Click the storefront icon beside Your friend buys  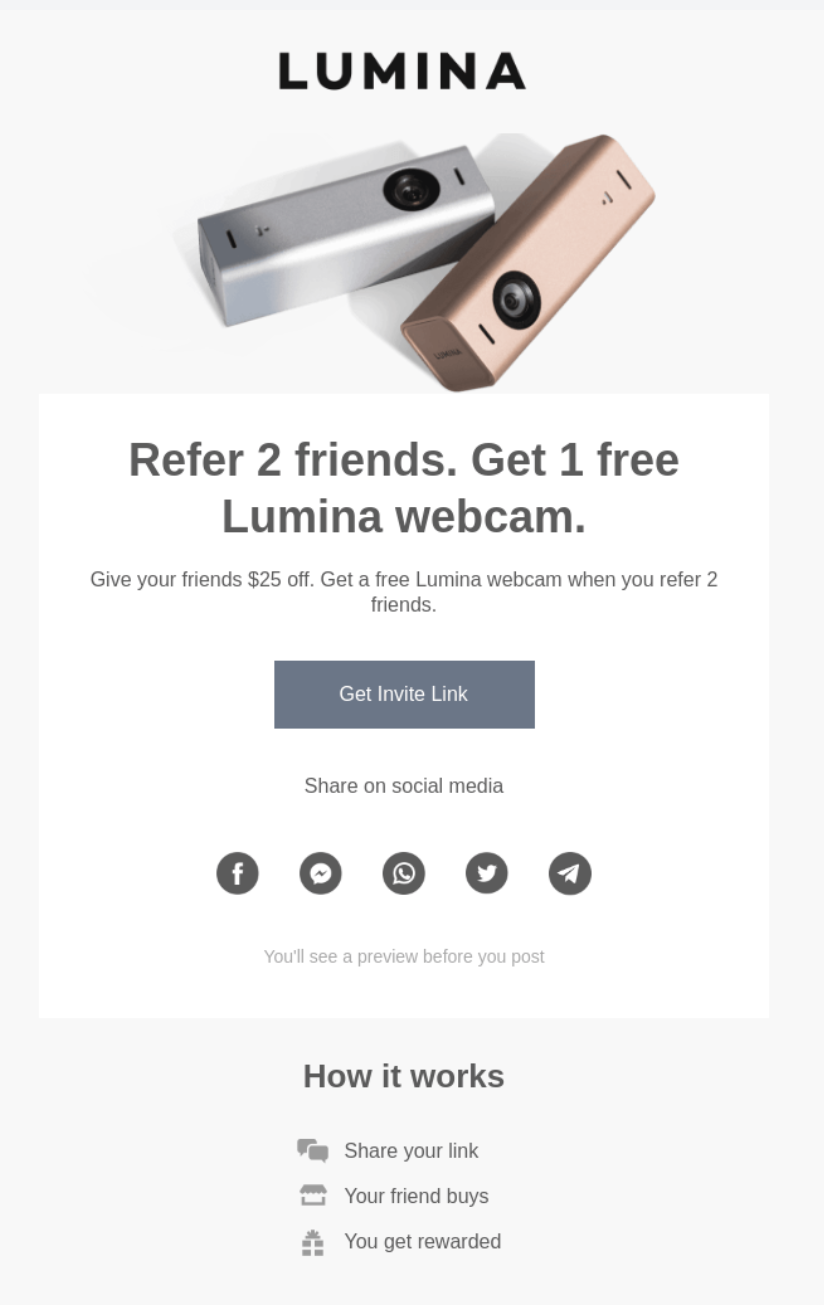click(x=313, y=1196)
